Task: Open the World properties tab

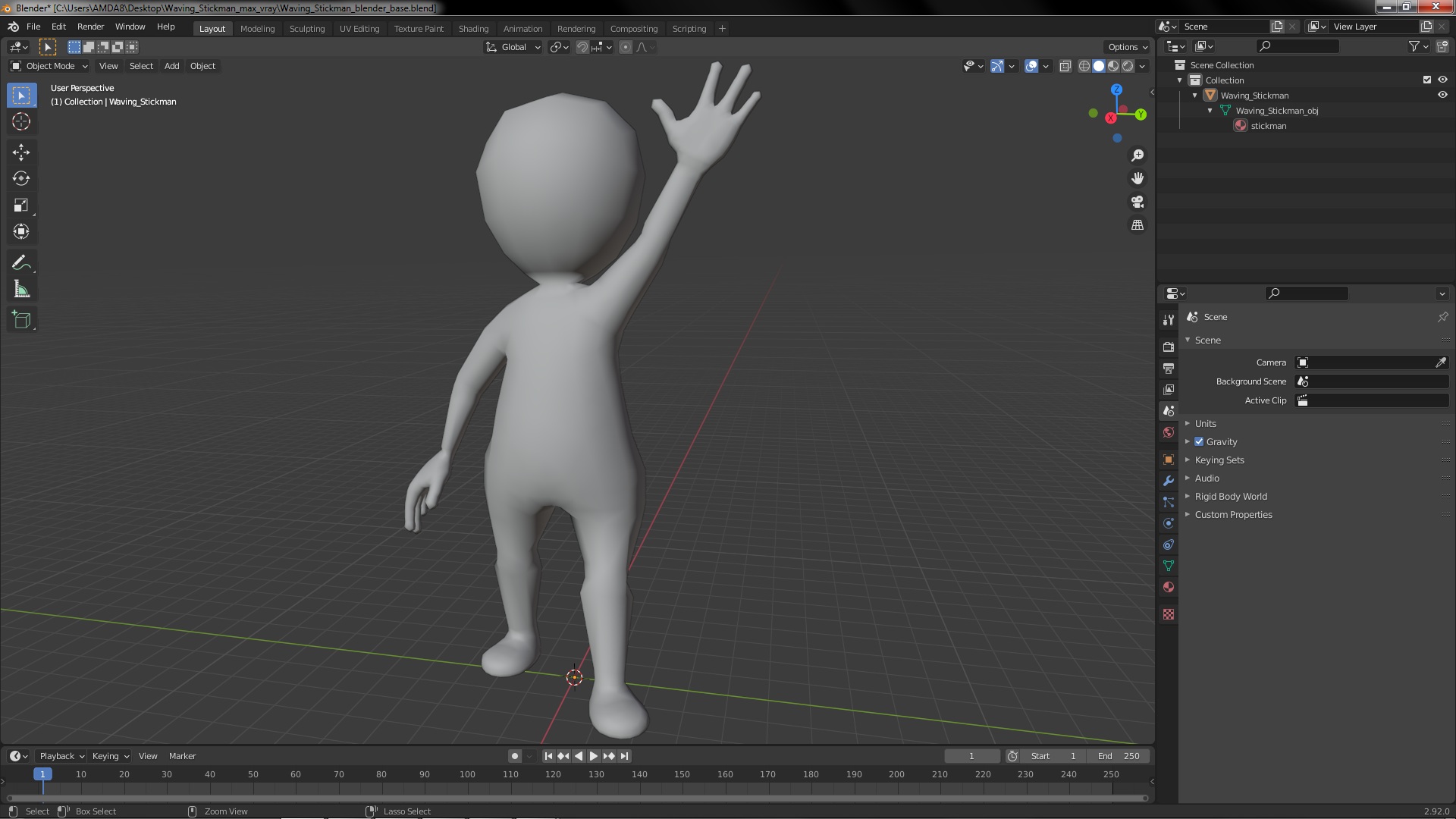Action: (1169, 432)
